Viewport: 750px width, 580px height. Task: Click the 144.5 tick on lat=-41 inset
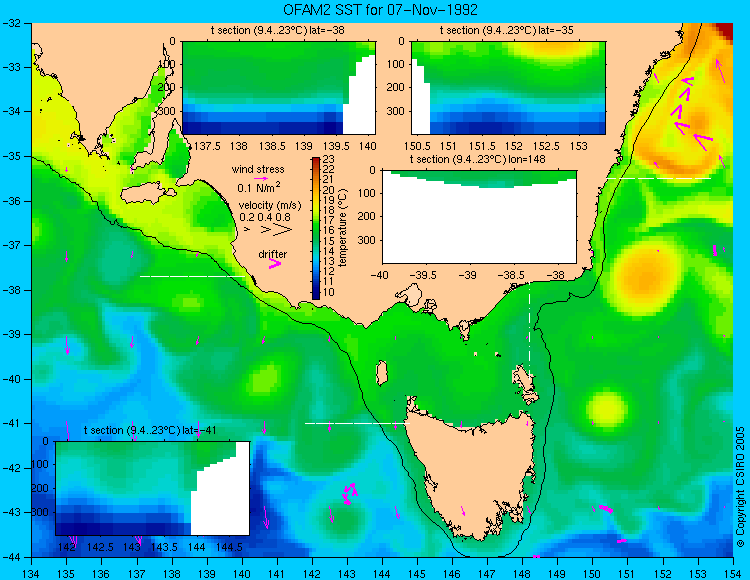tap(230, 547)
